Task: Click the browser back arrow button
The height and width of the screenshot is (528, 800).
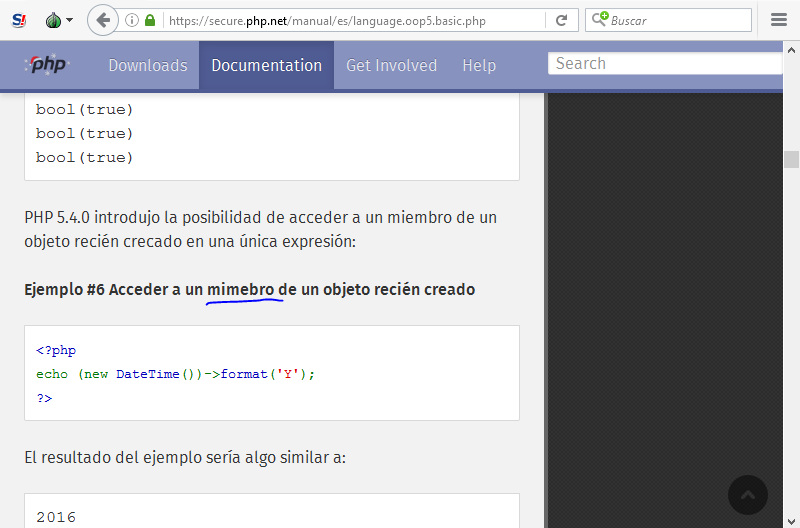Action: click(103, 20)
